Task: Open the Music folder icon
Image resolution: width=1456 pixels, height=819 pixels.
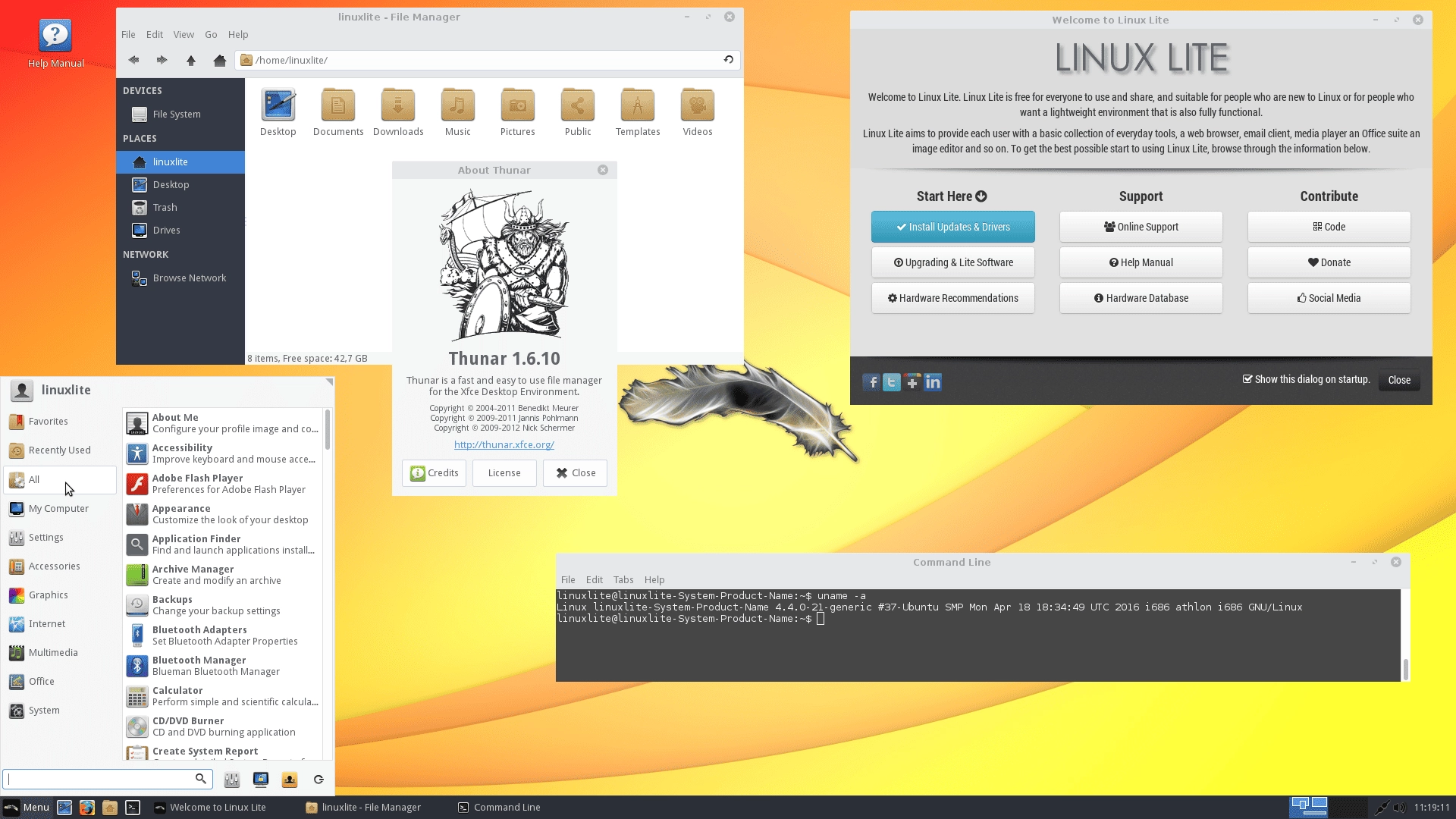Action: [458, 112]
